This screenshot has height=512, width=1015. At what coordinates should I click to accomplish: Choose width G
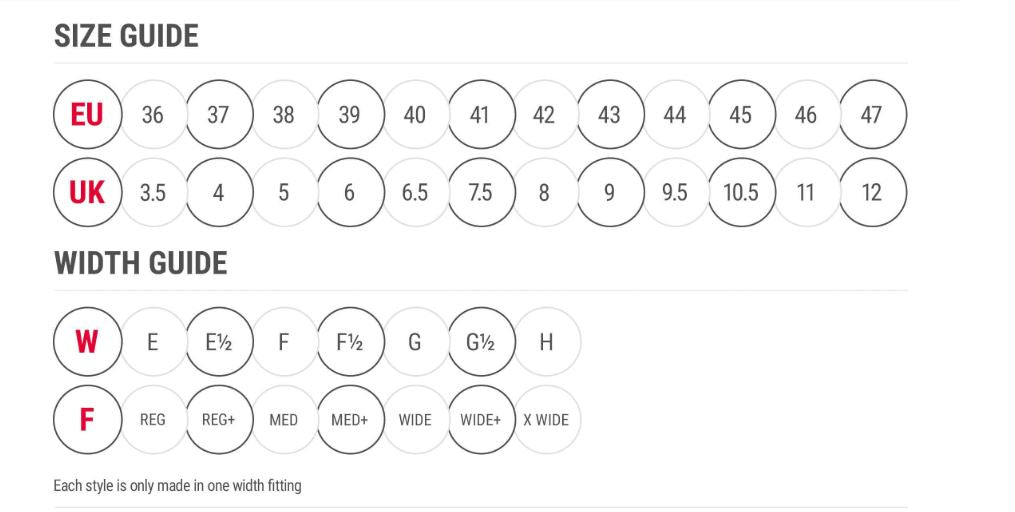point(415,342)
